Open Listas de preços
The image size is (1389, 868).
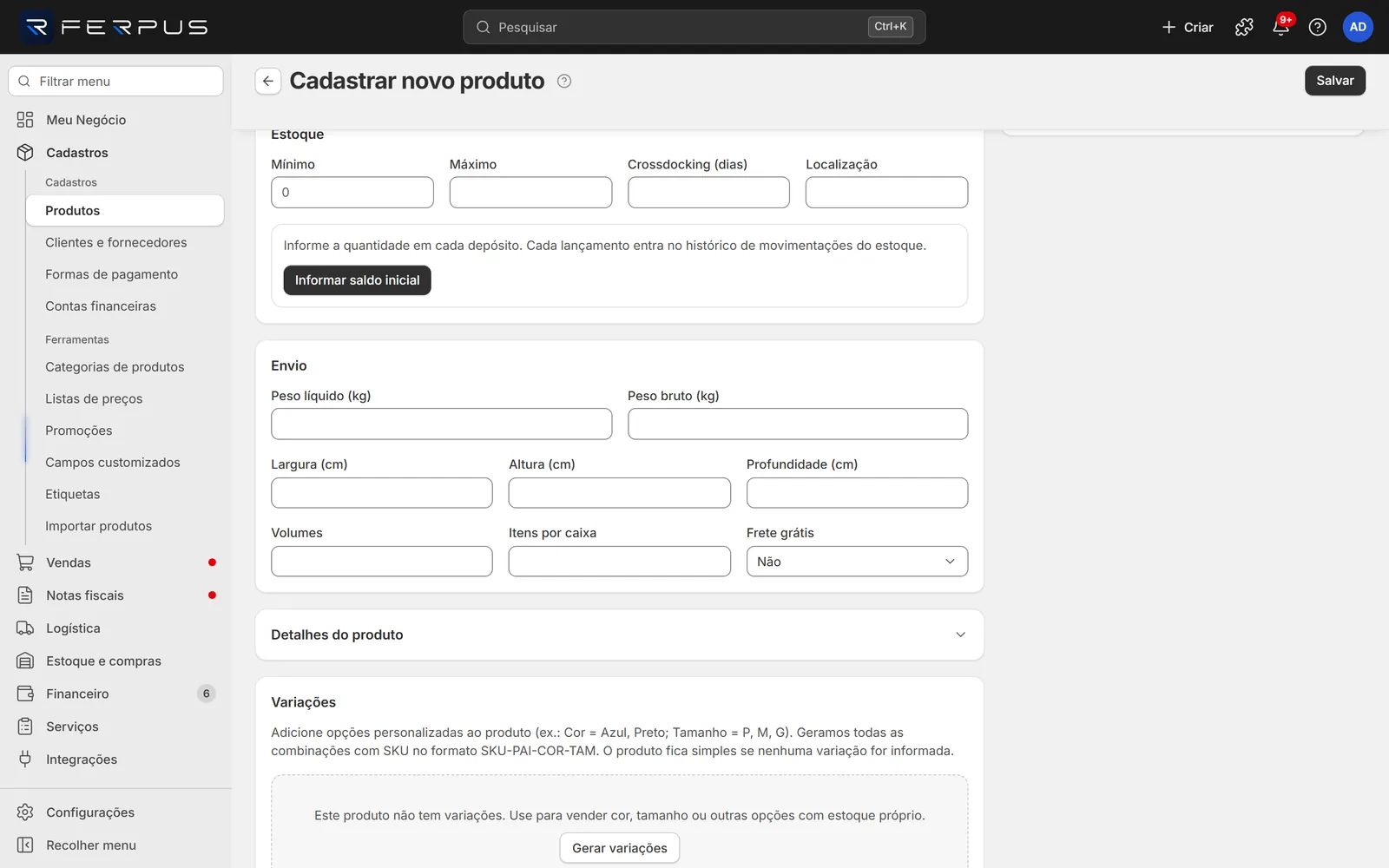(124, 399)
